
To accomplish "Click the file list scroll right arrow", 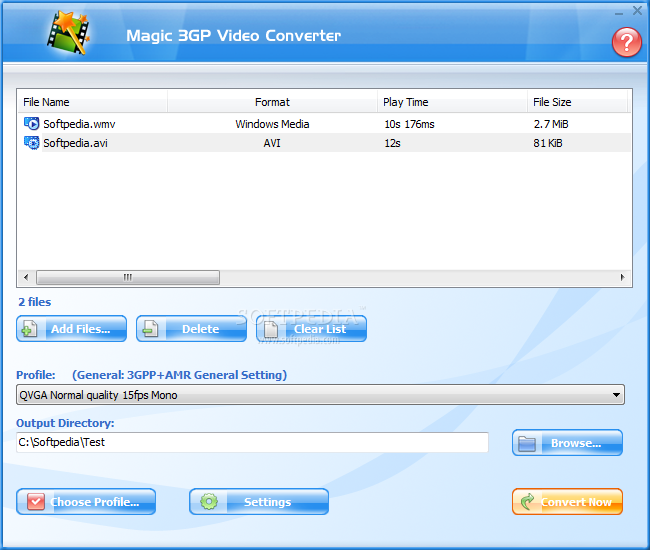I will point(623,277).
